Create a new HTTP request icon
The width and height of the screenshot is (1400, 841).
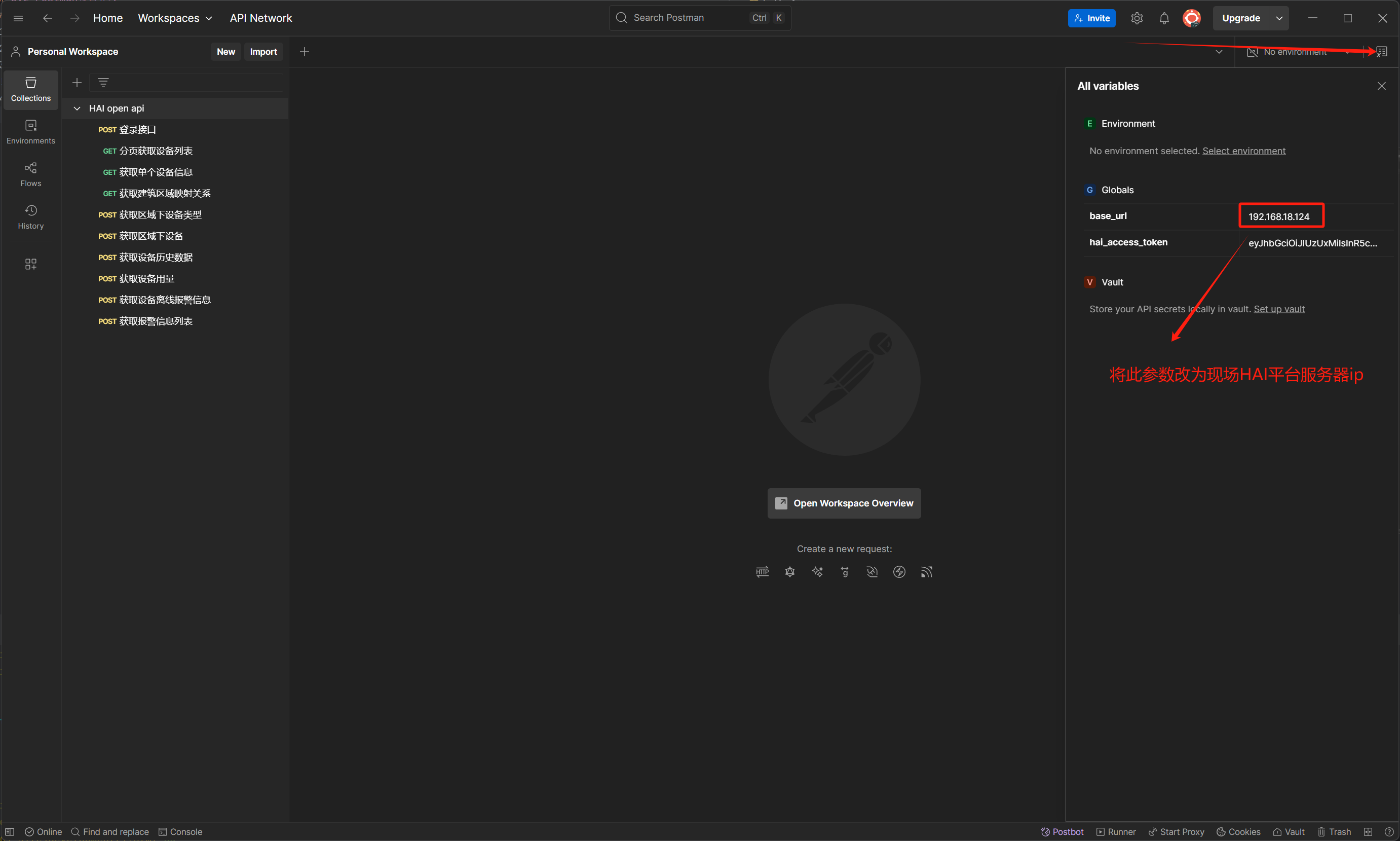762,572
